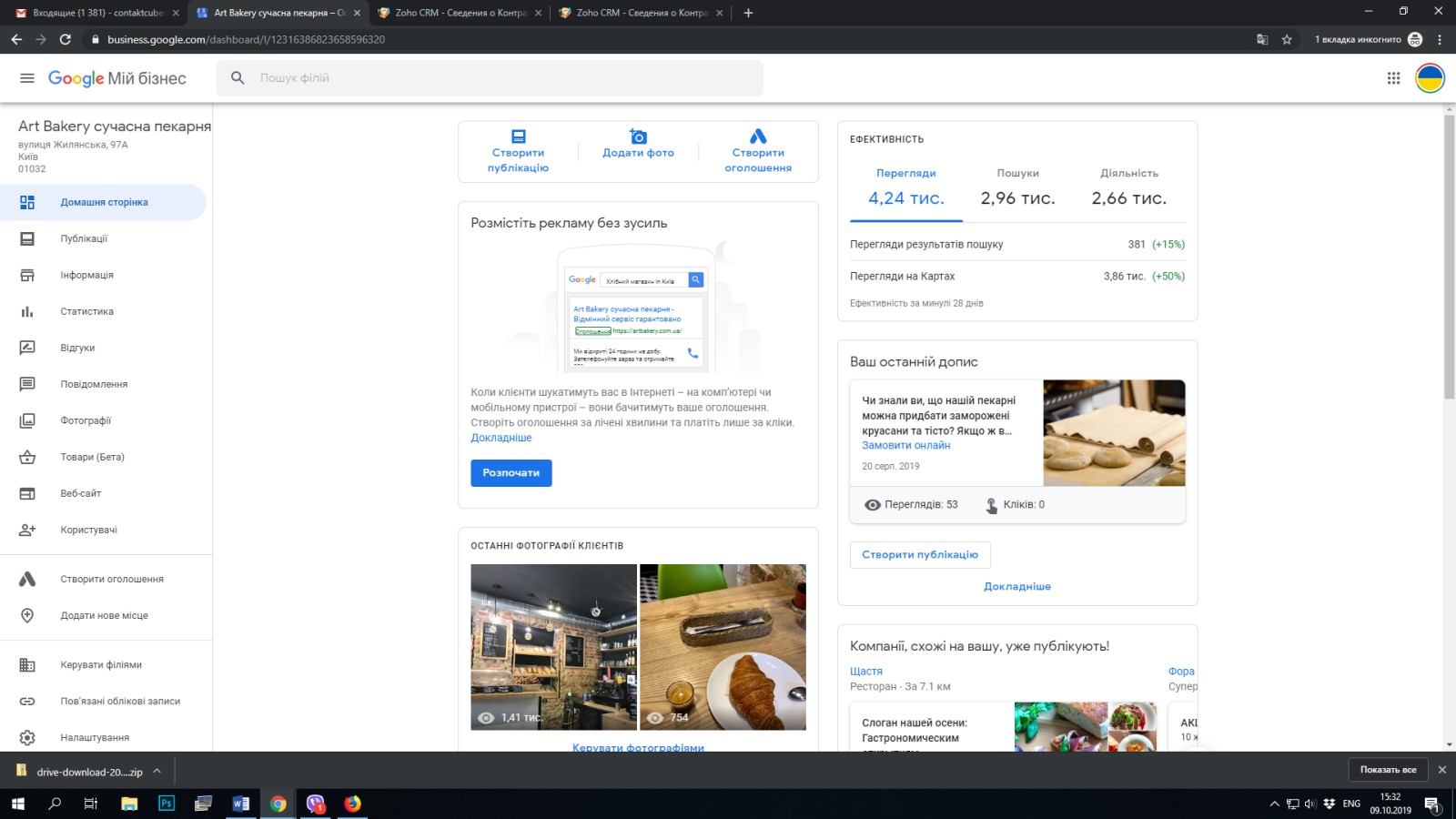The height and width of the screenshot is (819, 1456).
Task: Click the Відгуки review icon
Action: pos(27,348)
